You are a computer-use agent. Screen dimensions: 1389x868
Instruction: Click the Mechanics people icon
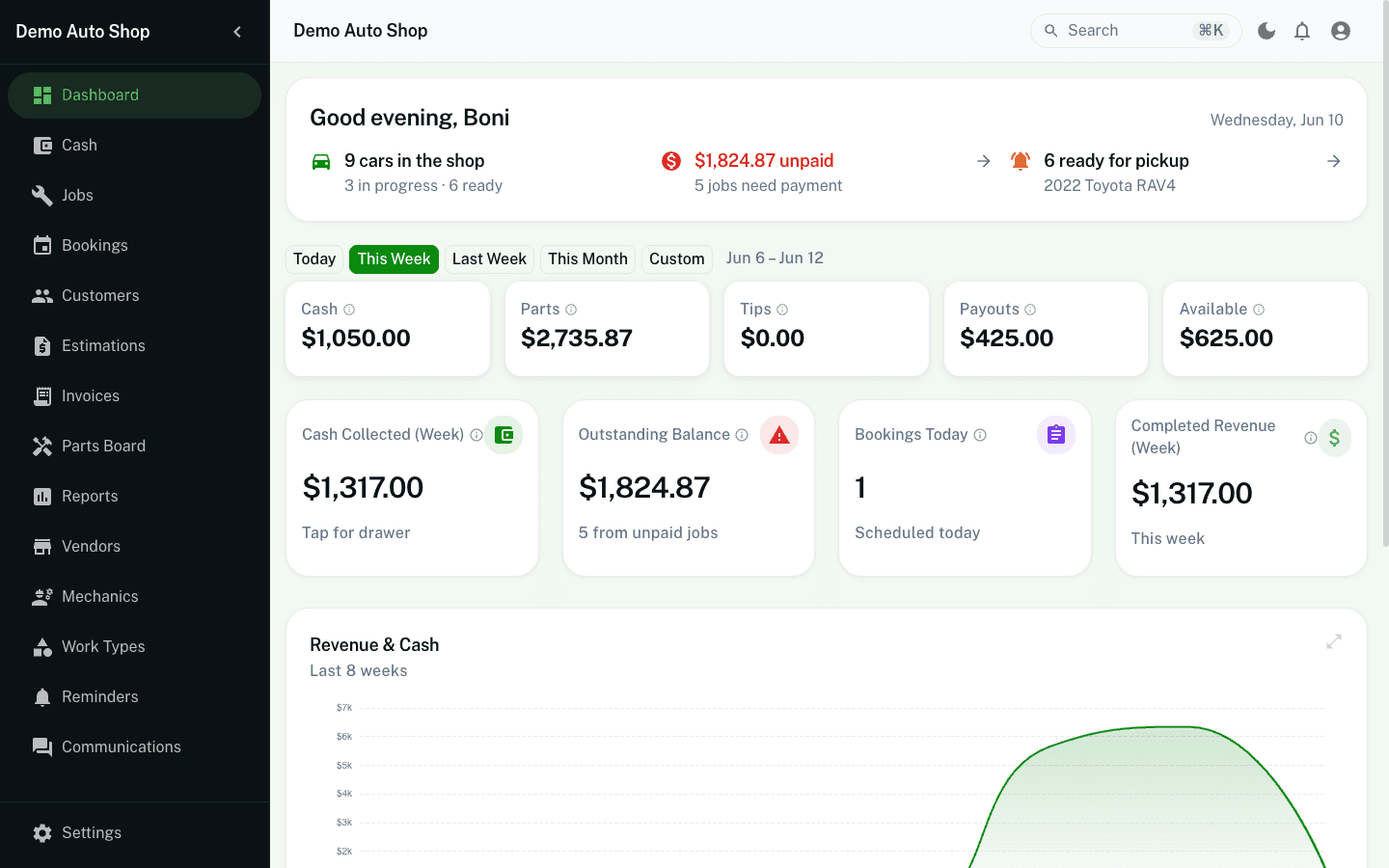(x=42, y=597)
